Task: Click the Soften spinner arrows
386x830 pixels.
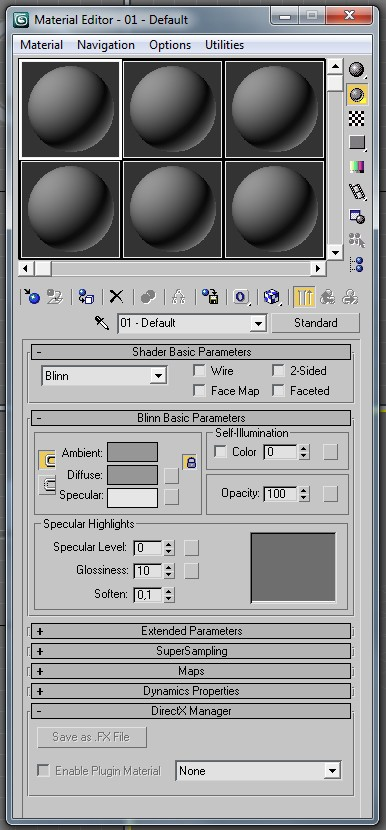Action: point(169,594)
